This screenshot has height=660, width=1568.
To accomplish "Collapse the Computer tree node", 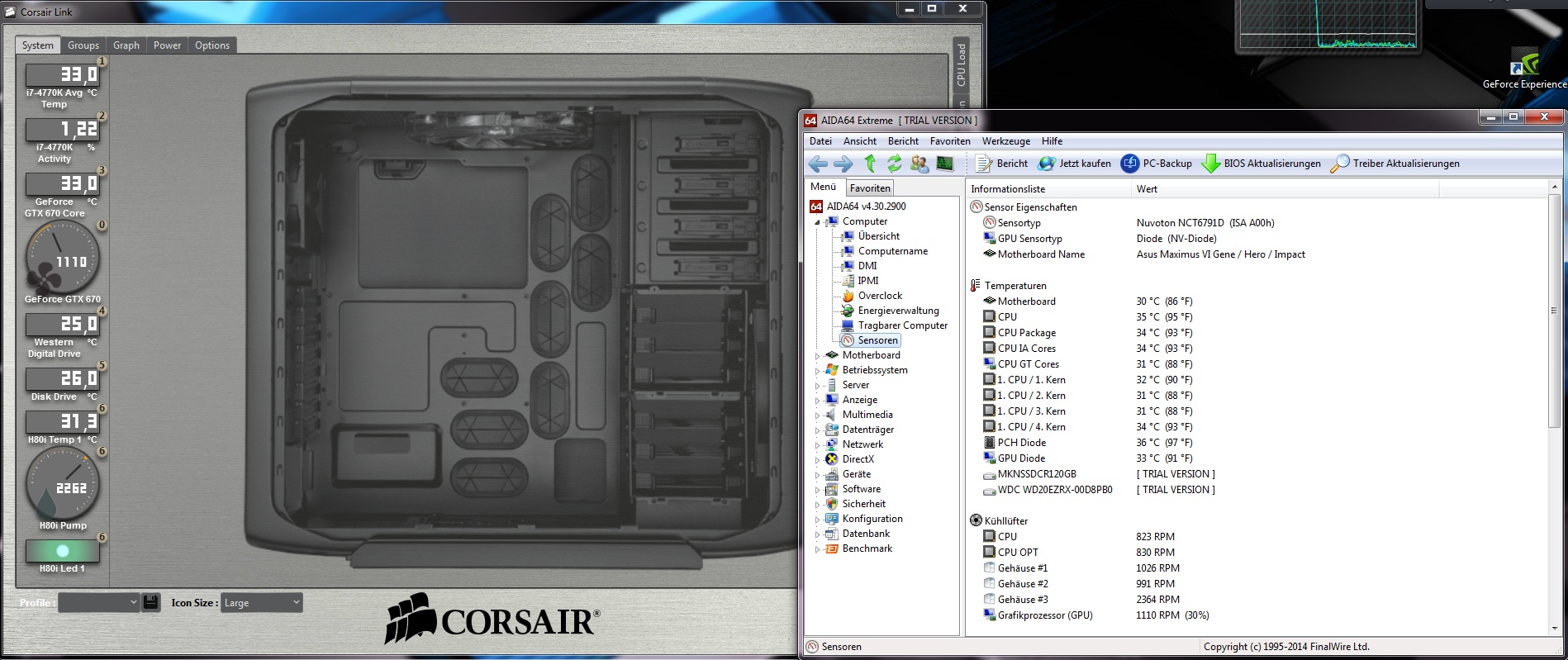I will (x=817, y=222).
